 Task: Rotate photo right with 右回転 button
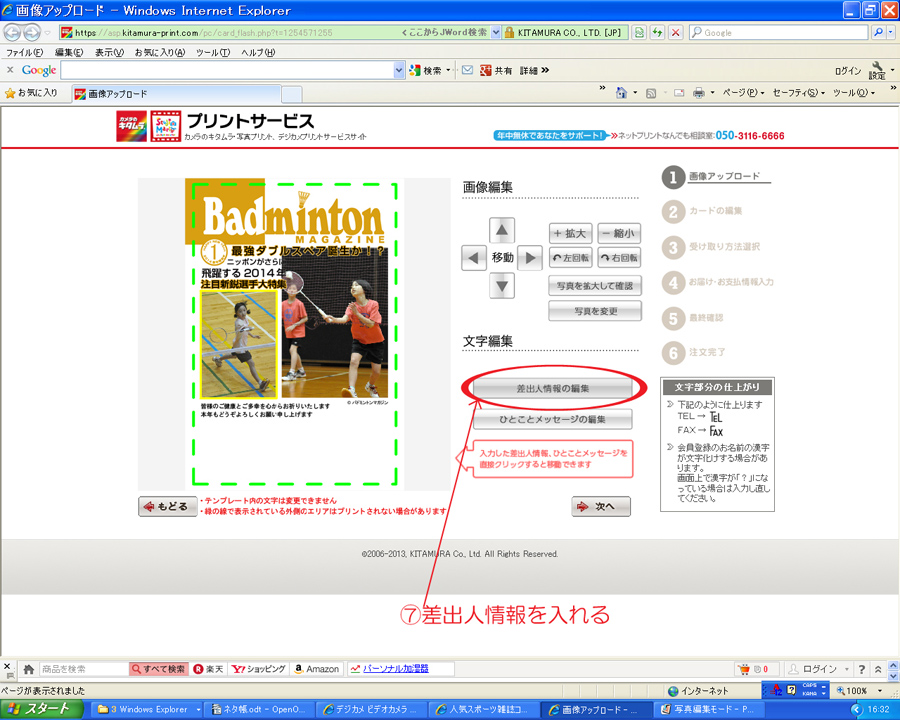[x=619, y=258]
